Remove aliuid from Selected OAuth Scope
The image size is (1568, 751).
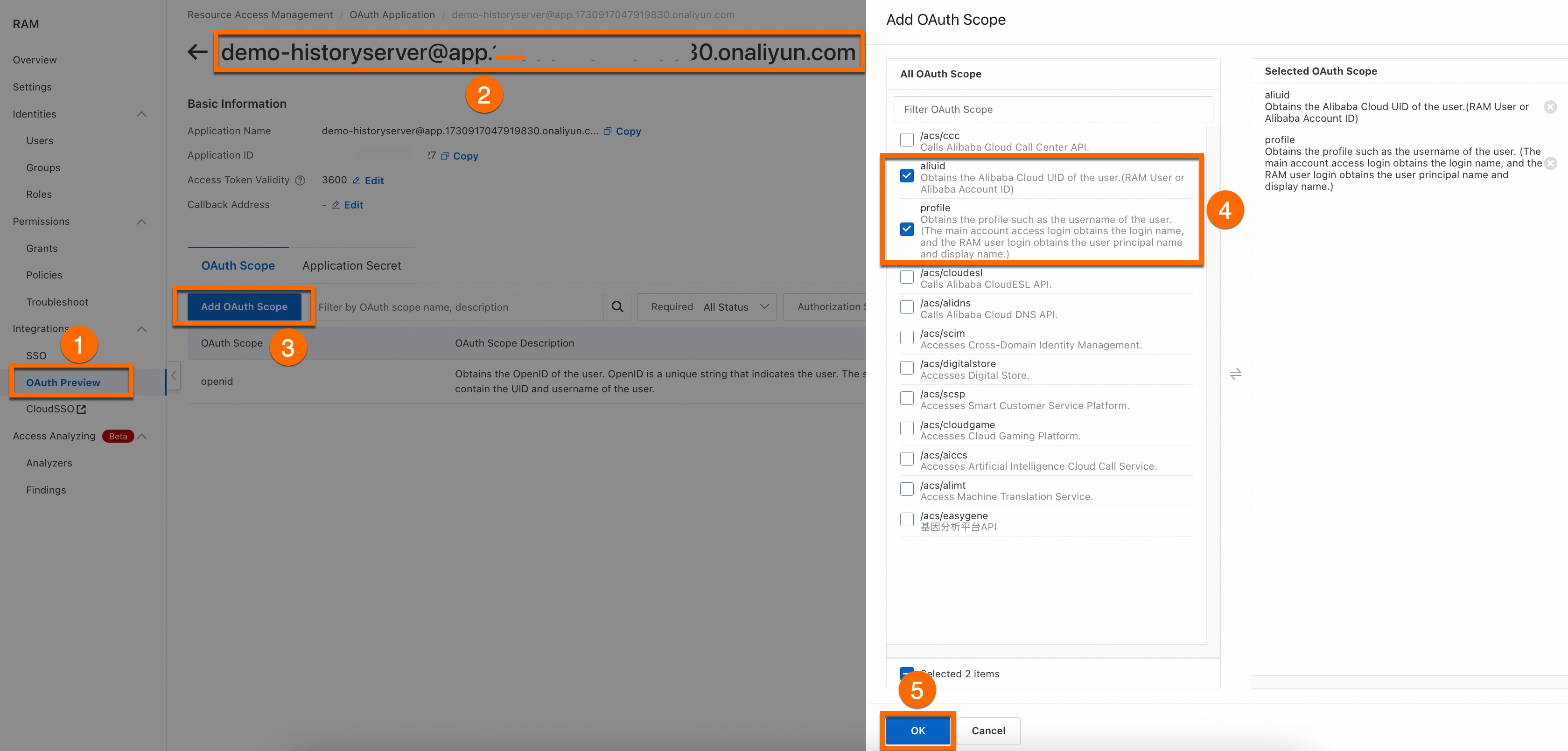tap(1550, 107)
